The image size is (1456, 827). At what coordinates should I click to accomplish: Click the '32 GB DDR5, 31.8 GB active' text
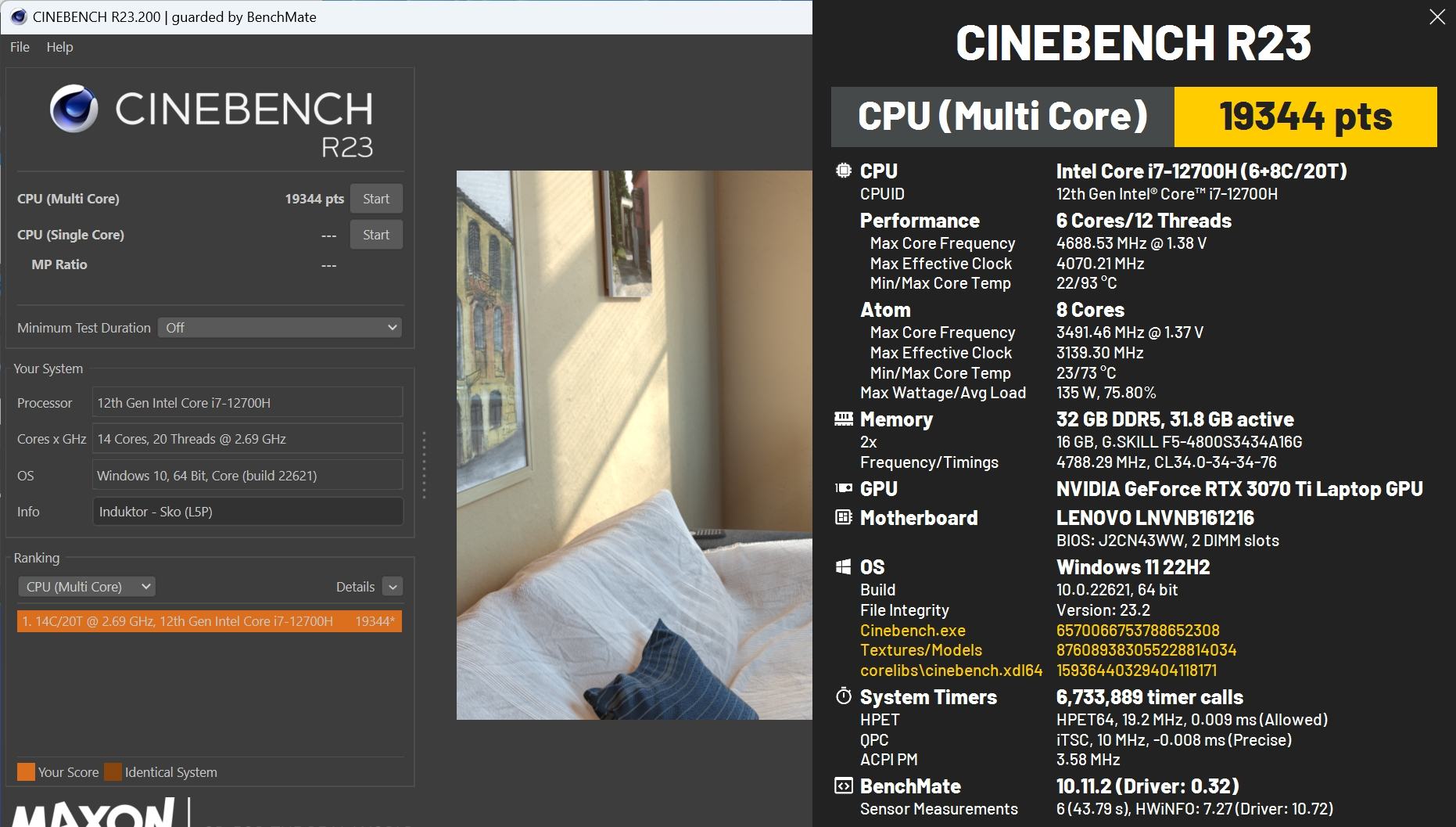point(1174,419)
